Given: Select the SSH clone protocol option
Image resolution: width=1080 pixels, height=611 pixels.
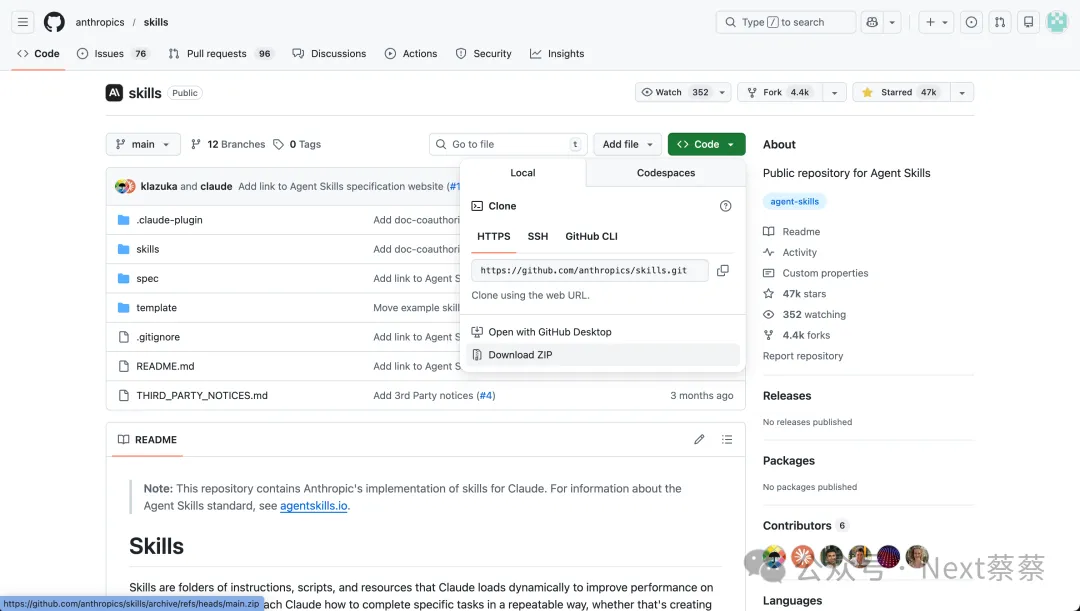Looking at the screenshot, I should pos(538,237).
